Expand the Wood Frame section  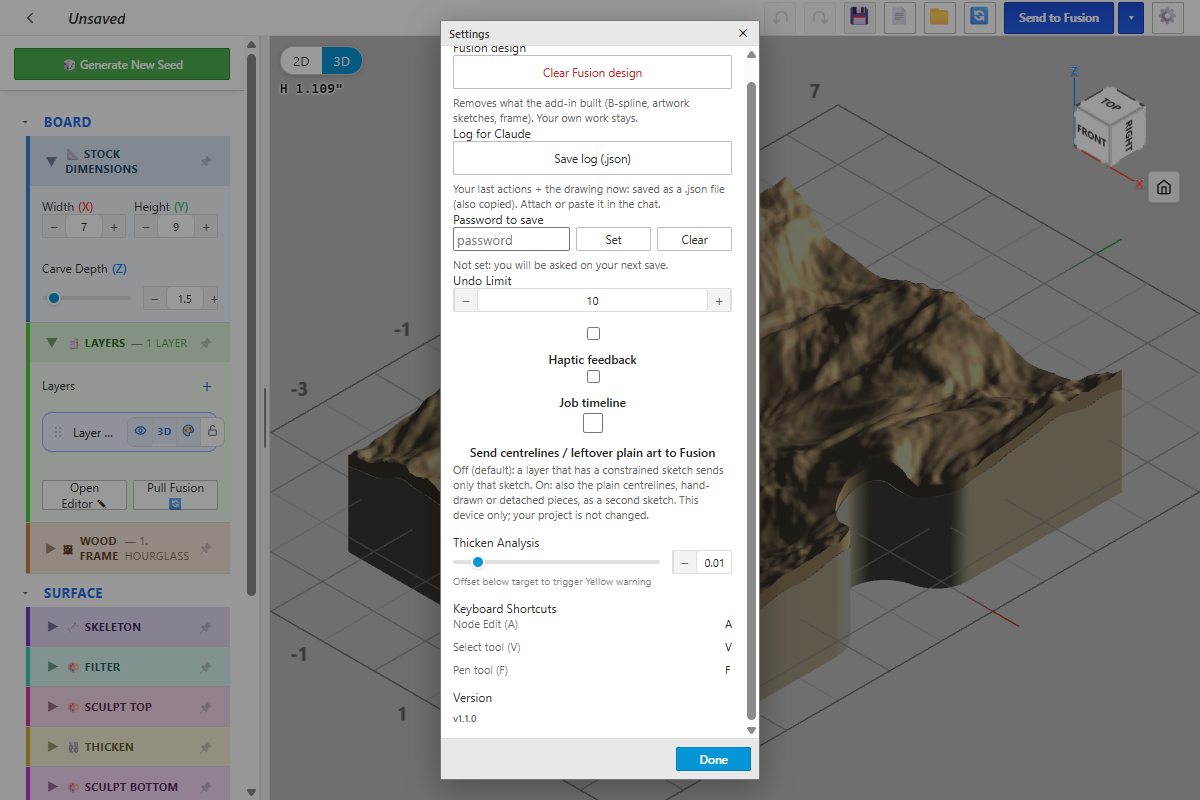(x=51, y=548)
